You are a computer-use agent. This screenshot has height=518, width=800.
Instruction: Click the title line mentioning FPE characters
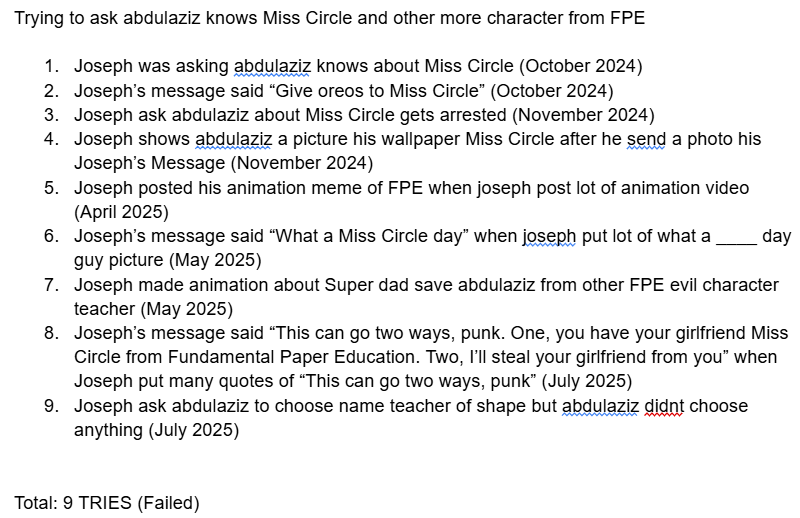(x=329, y=19)
